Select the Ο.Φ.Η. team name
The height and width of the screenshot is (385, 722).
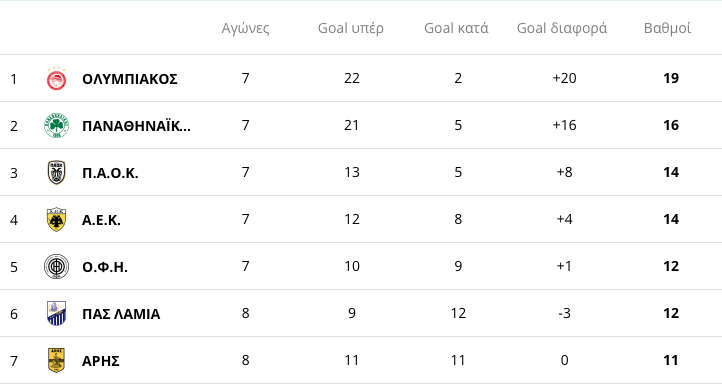pos(105,267)
